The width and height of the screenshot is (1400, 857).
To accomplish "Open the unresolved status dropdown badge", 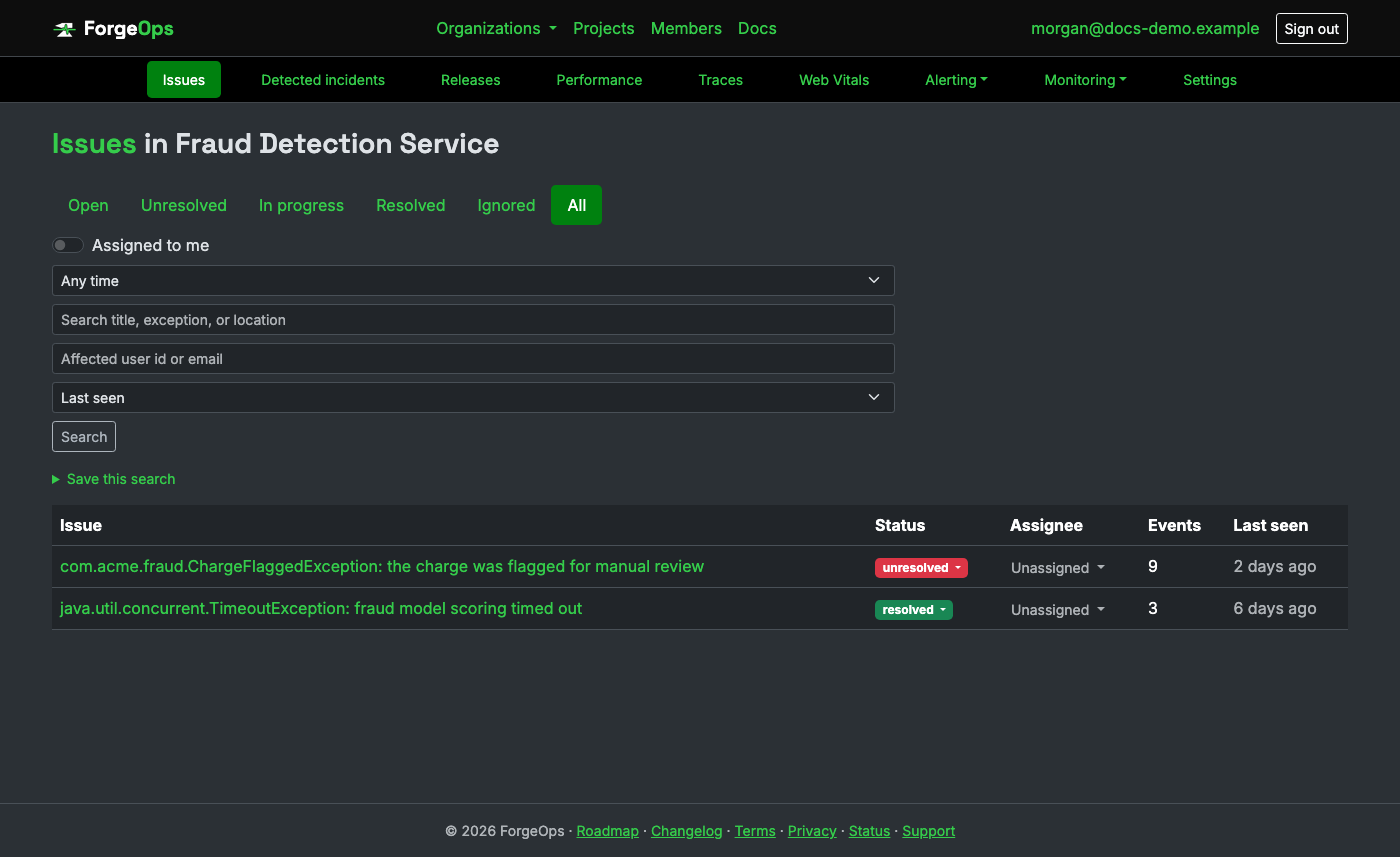I will [x=921, y=568].
